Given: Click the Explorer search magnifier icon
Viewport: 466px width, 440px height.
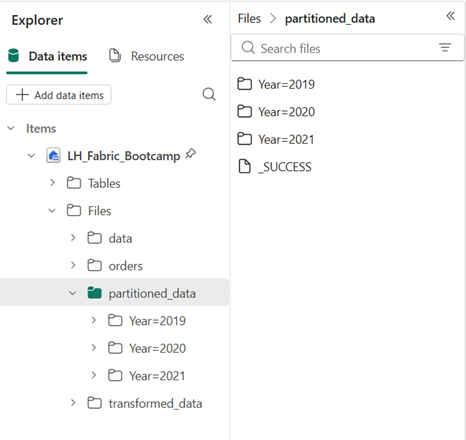Looking at the screenshot, I should pos(209,95).
